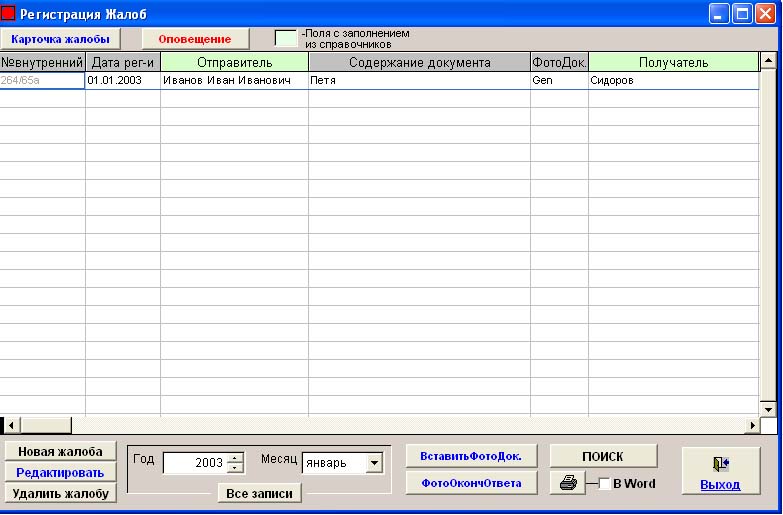Select the Сидоров recipient cell

[x=673, y=80]
